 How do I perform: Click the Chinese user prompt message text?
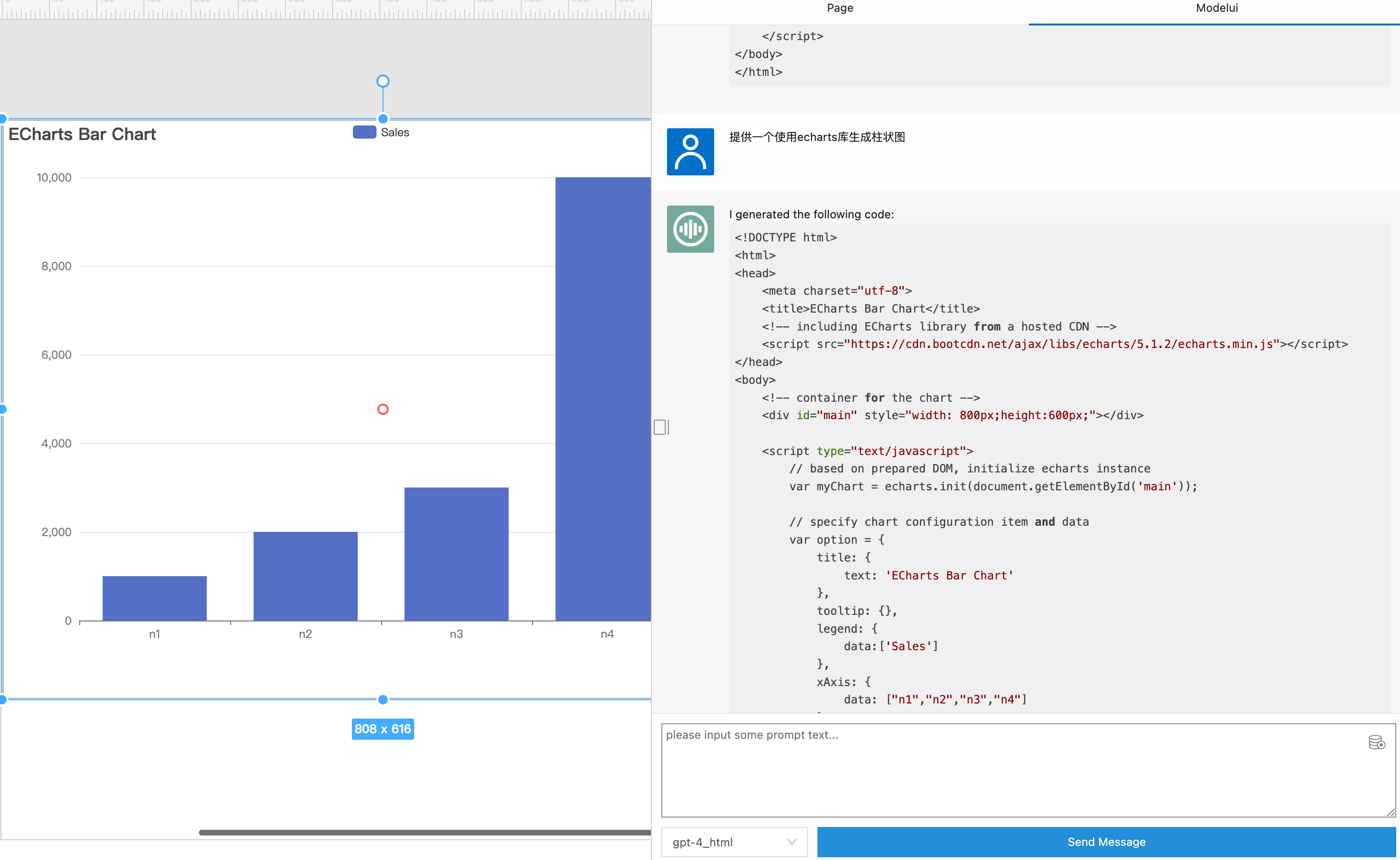point(817,137)
